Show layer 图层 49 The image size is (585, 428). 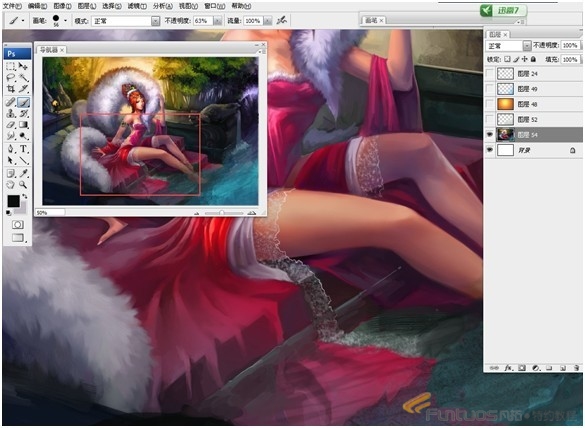(x=489, y=89)
